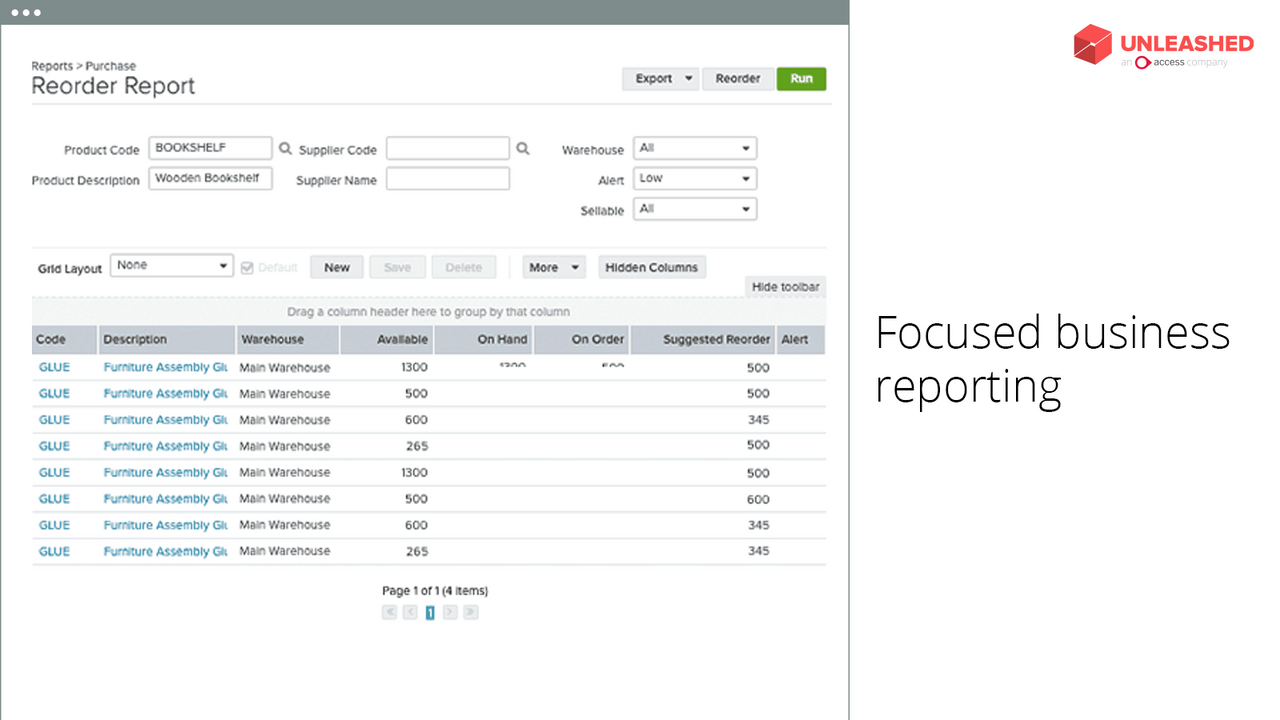Sort by the On Order column header
The height and width of the screenshot is (720, 1280).
[582, 340]
